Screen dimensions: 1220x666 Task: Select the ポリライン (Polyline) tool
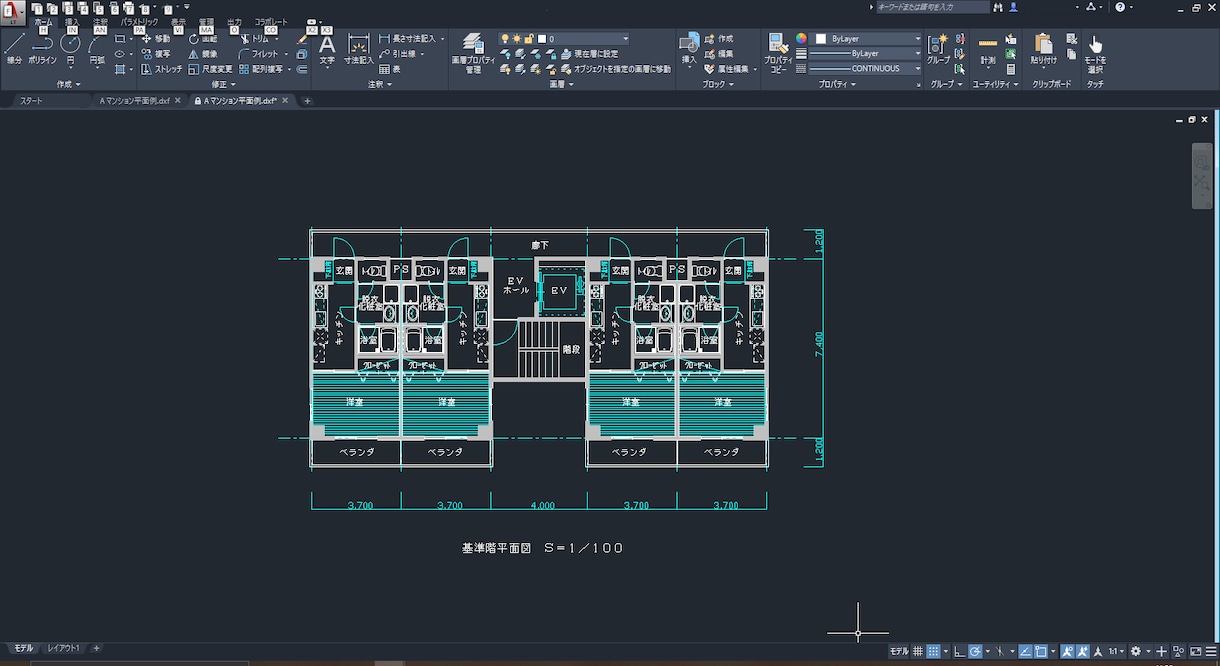[42, 48]
